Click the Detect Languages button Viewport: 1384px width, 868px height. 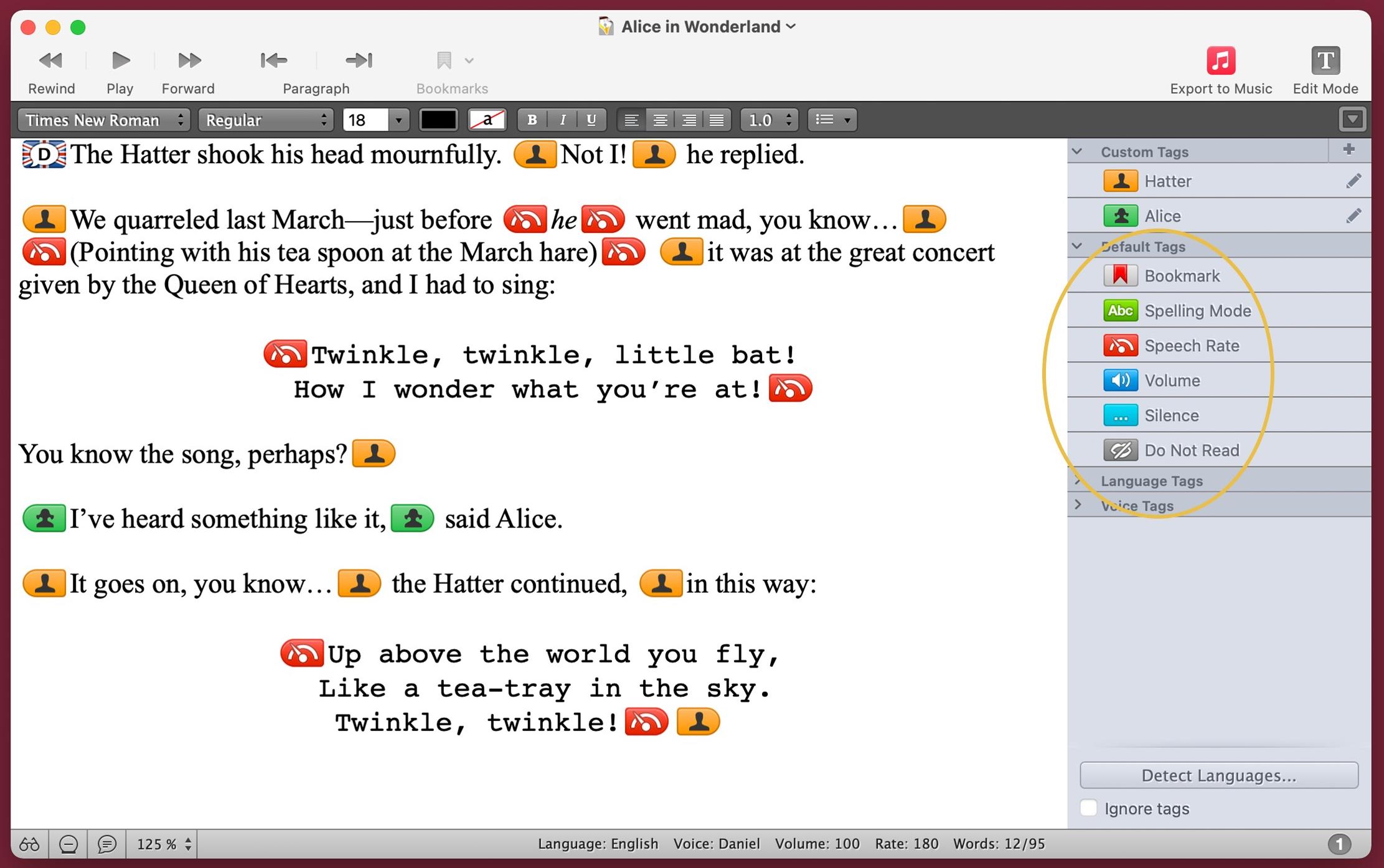coord(1218,775)
